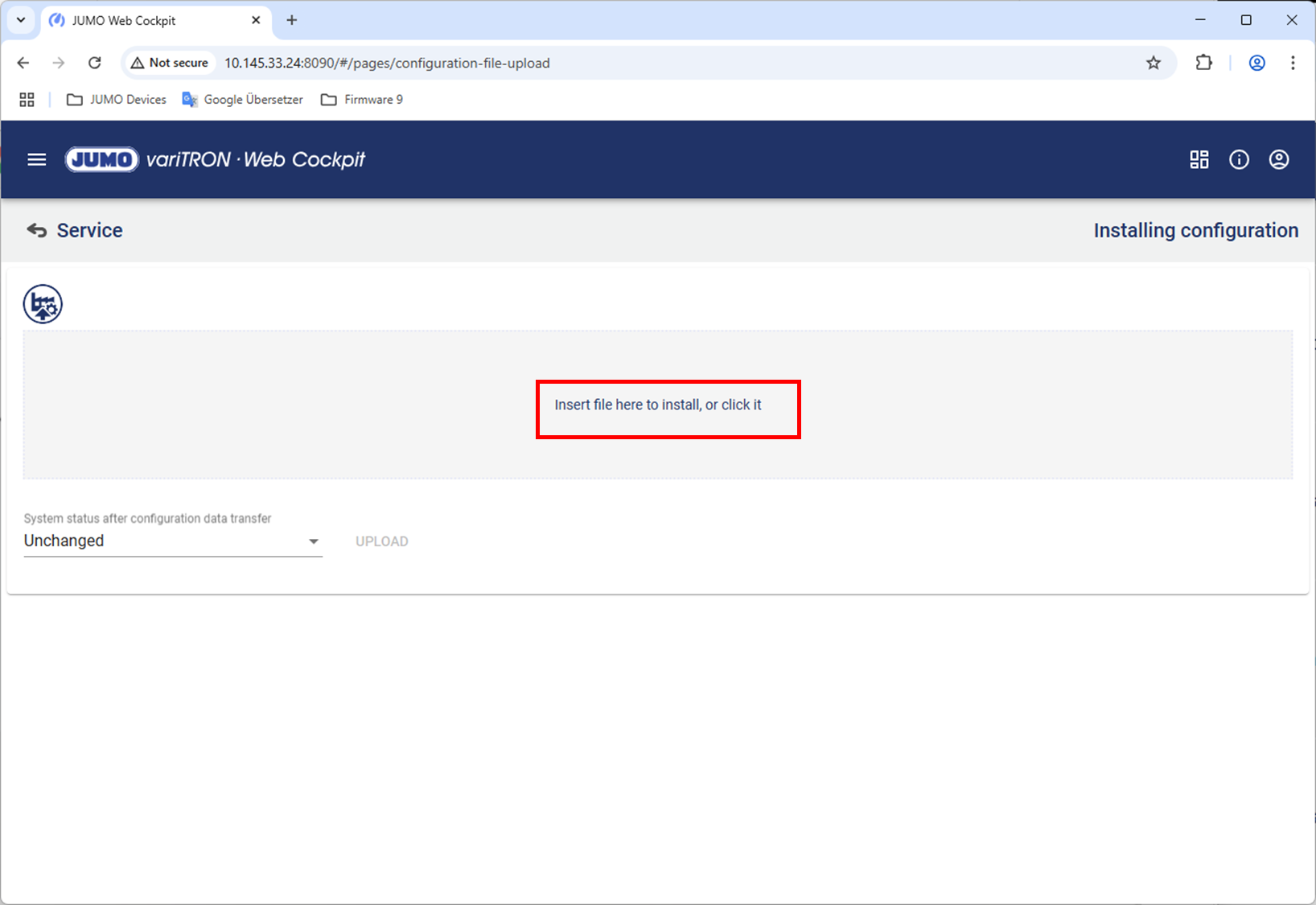Bookmark this page with the star icon
The height and width of the screenshot is (905, 1316).
pyautogui.click(x=1154, y=63)
